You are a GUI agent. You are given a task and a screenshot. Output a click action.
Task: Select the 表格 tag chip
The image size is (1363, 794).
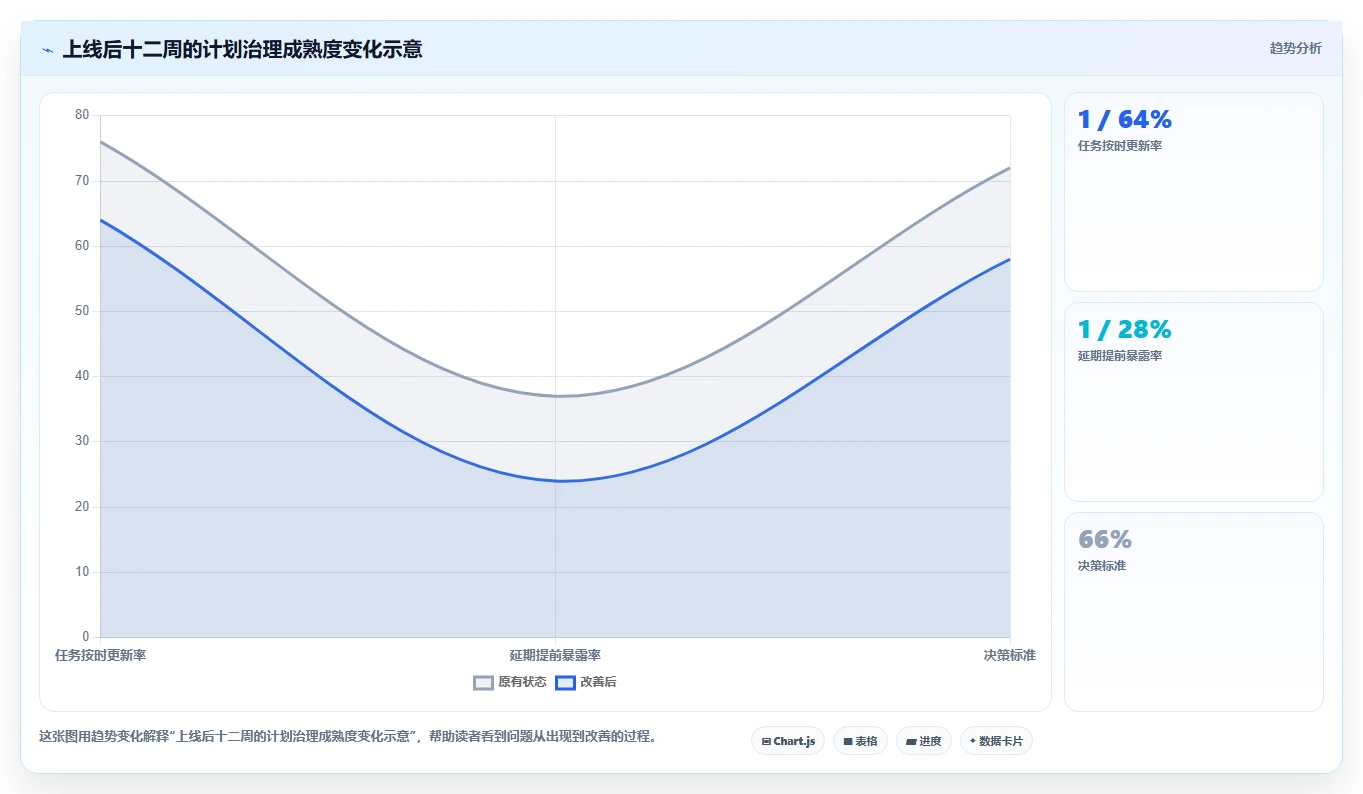tap(860, 741)
